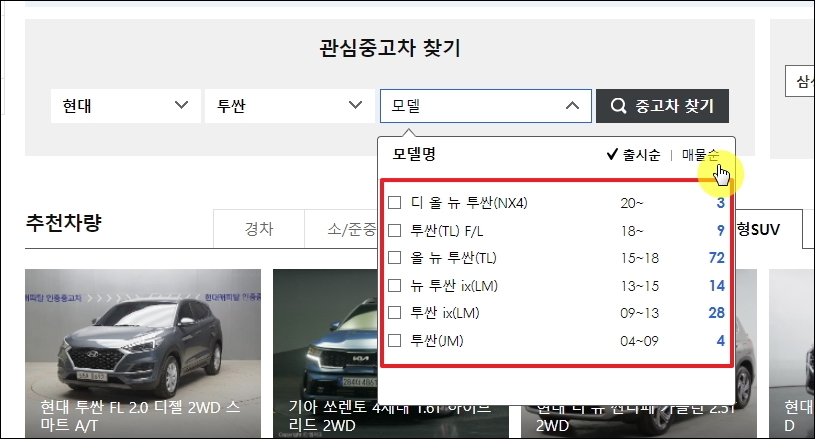Click the chevron arrow of 현대 dropdown
Viewport: 815px width, 439px height.
[x=181, y=105]
